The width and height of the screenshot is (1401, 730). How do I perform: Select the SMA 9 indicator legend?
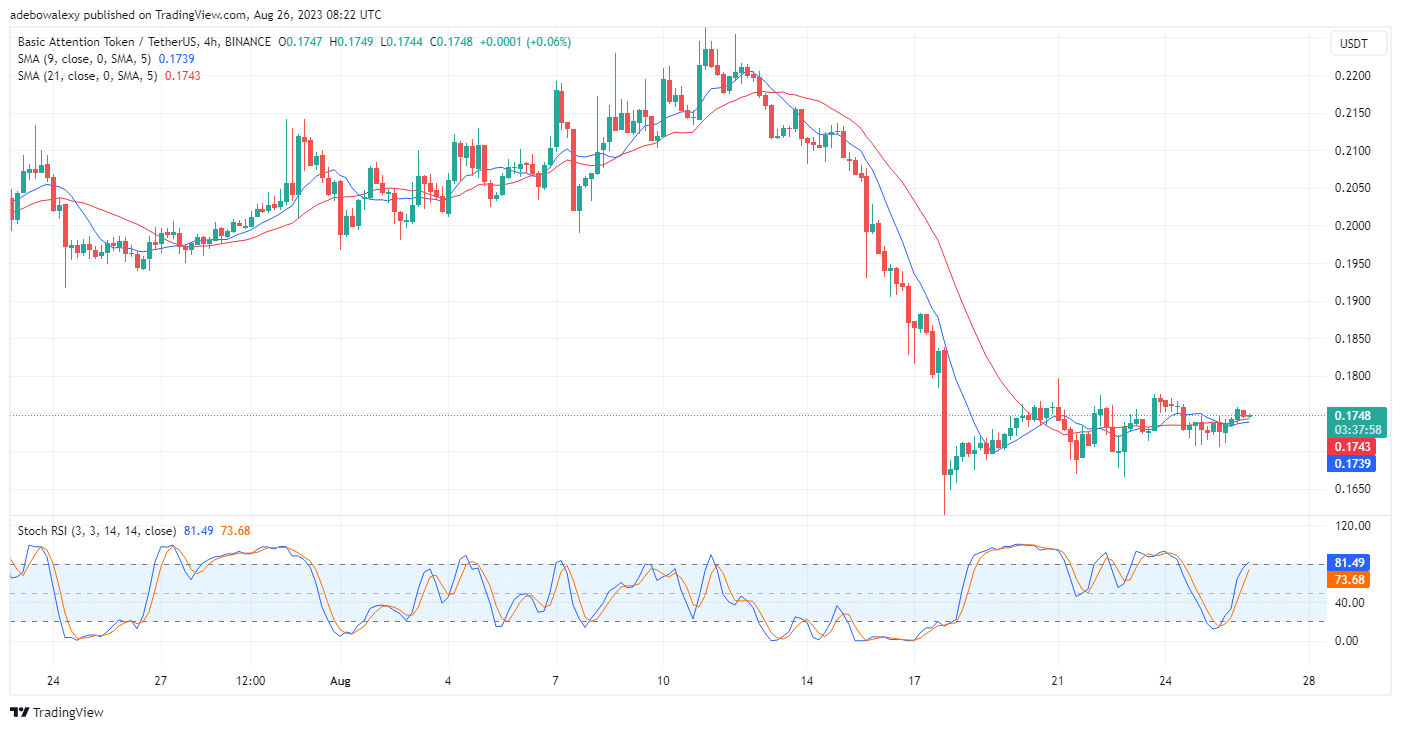[x=86, y=59]
